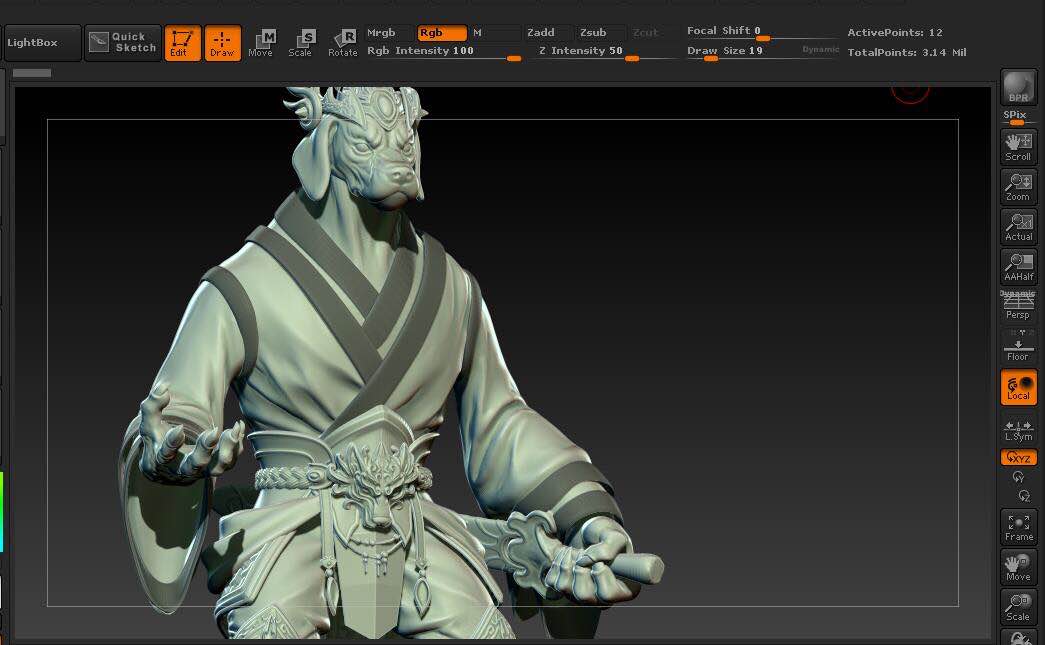This screenshot has height=645, width=1045.
Task: Click the canvas scroll bar handle
Action: tap(32, 73)
